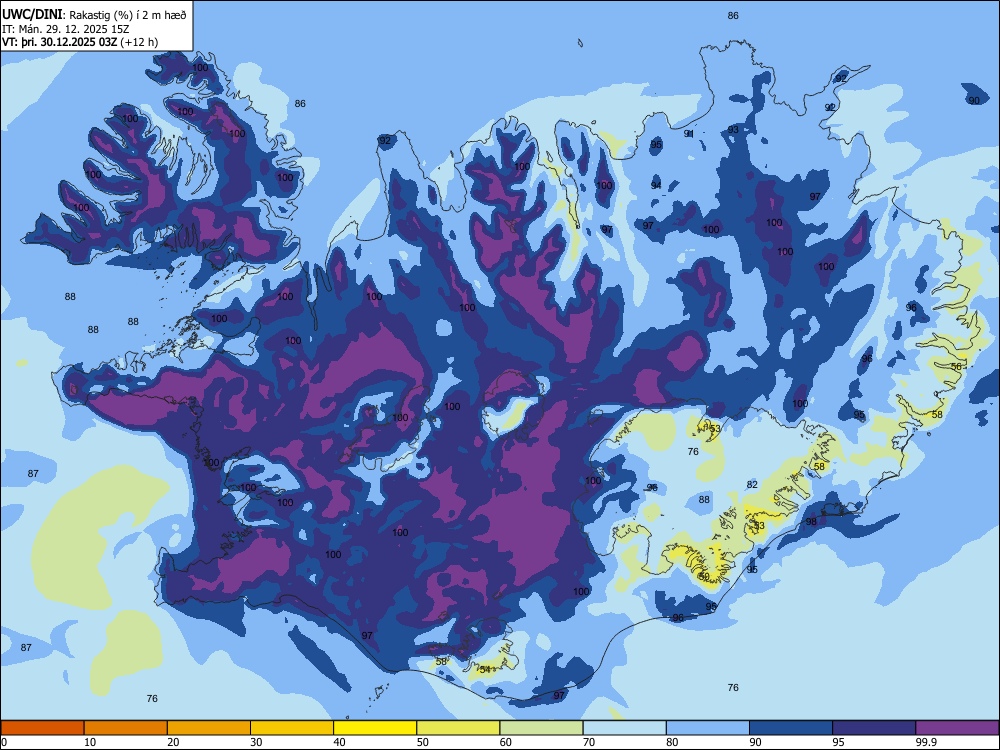1000x750 pixels.
Task: Click the '82' humidity value on the map
Action: click(753, 485)
